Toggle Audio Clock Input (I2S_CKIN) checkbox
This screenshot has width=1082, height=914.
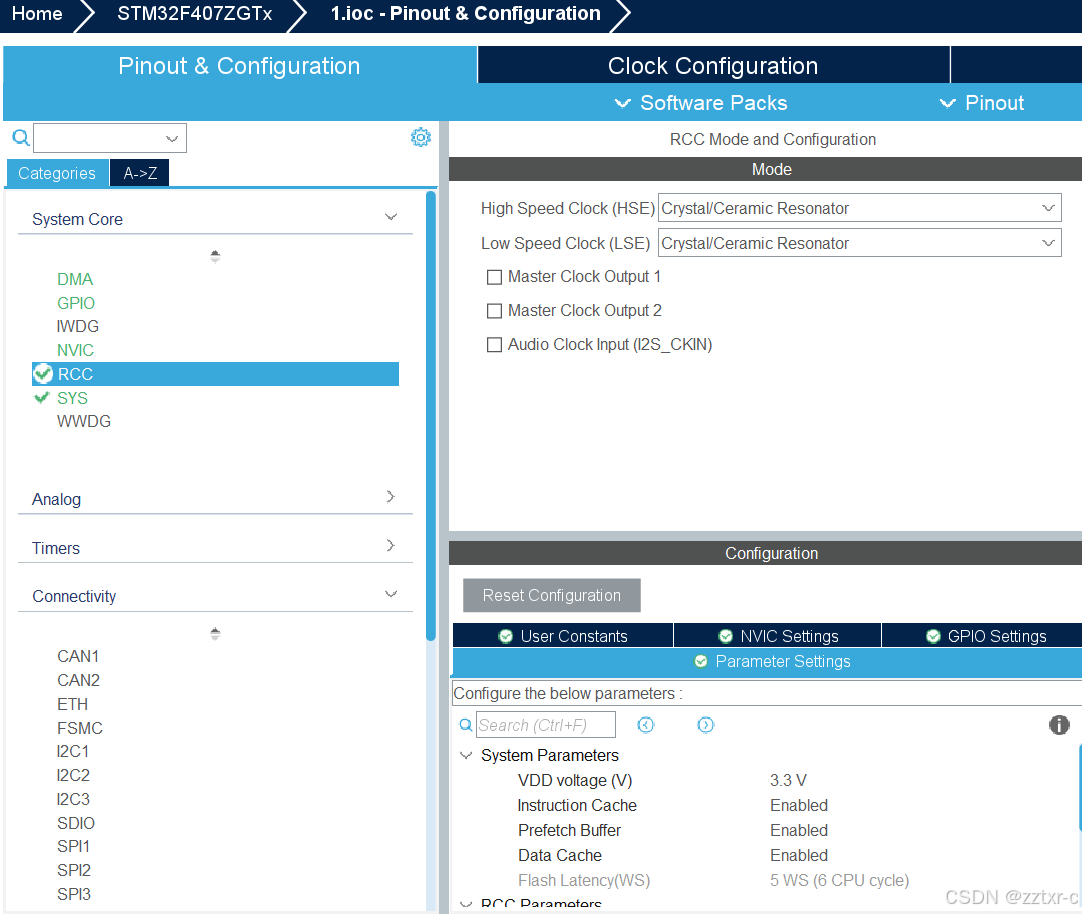[x=494, y=344]
